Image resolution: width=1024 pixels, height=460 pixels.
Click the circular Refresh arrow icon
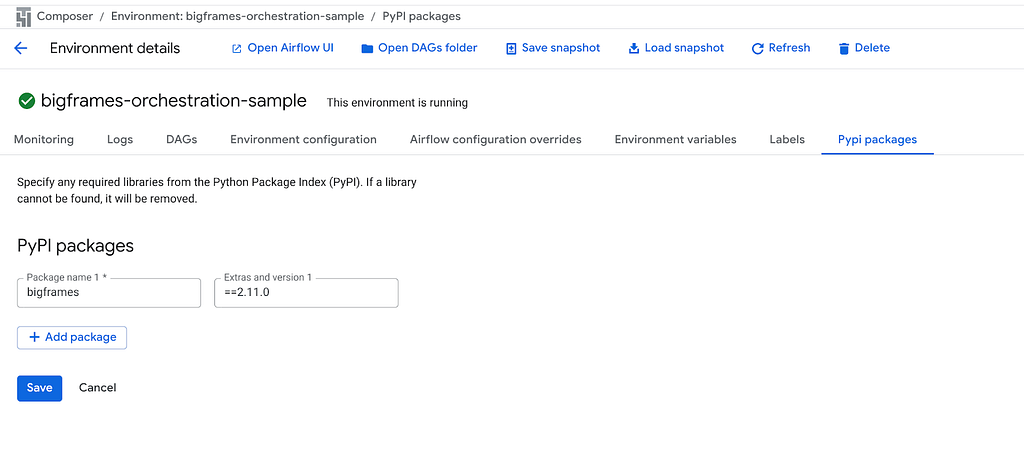pyautogui.click(x=758, y=49)
